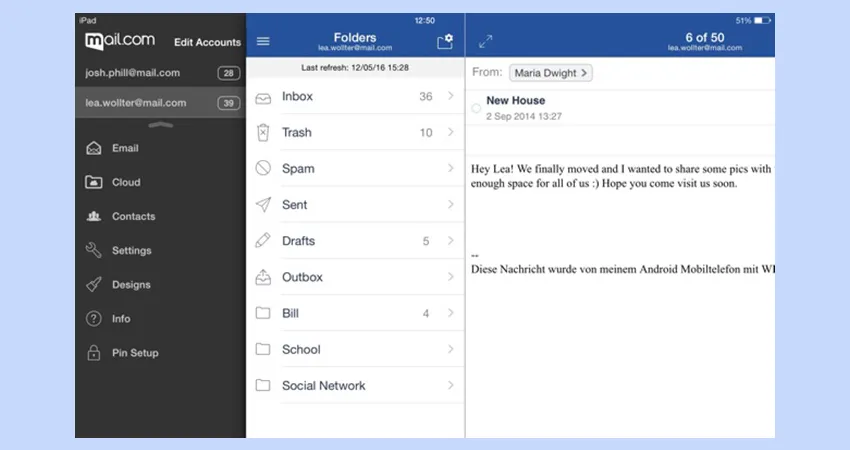The image size is (850, 450).
Task: Open the Settings menu item
Action: (131, 251)
